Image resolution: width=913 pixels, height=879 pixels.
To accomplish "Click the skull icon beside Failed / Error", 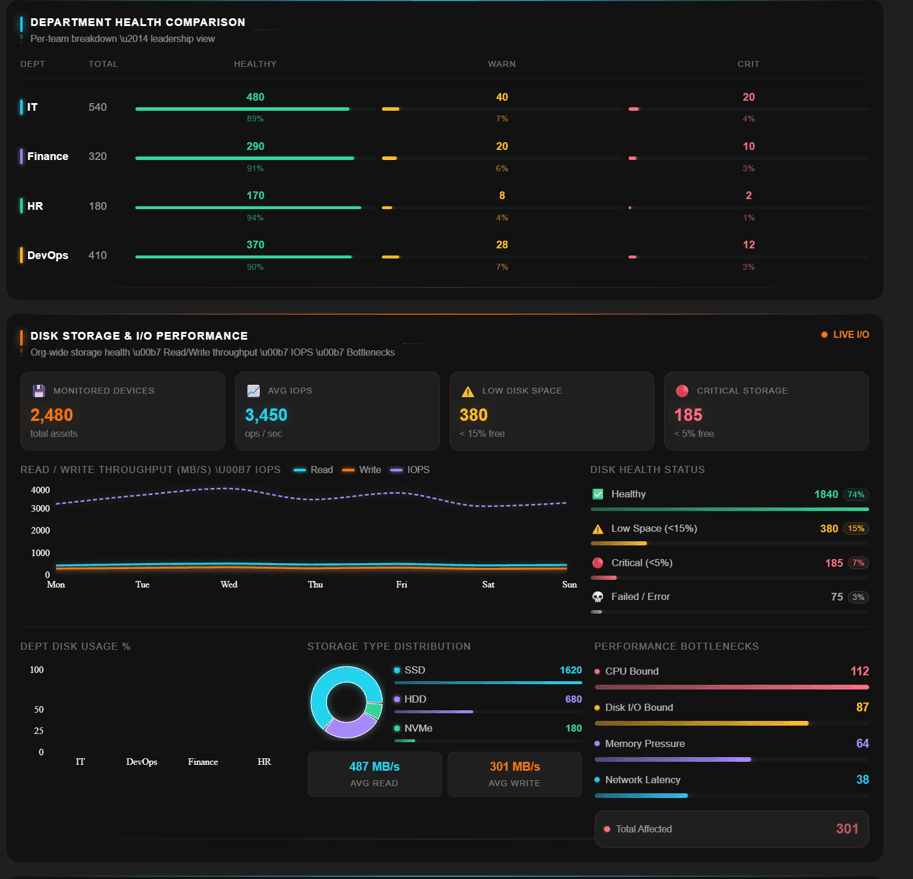I will pos(597,597).
